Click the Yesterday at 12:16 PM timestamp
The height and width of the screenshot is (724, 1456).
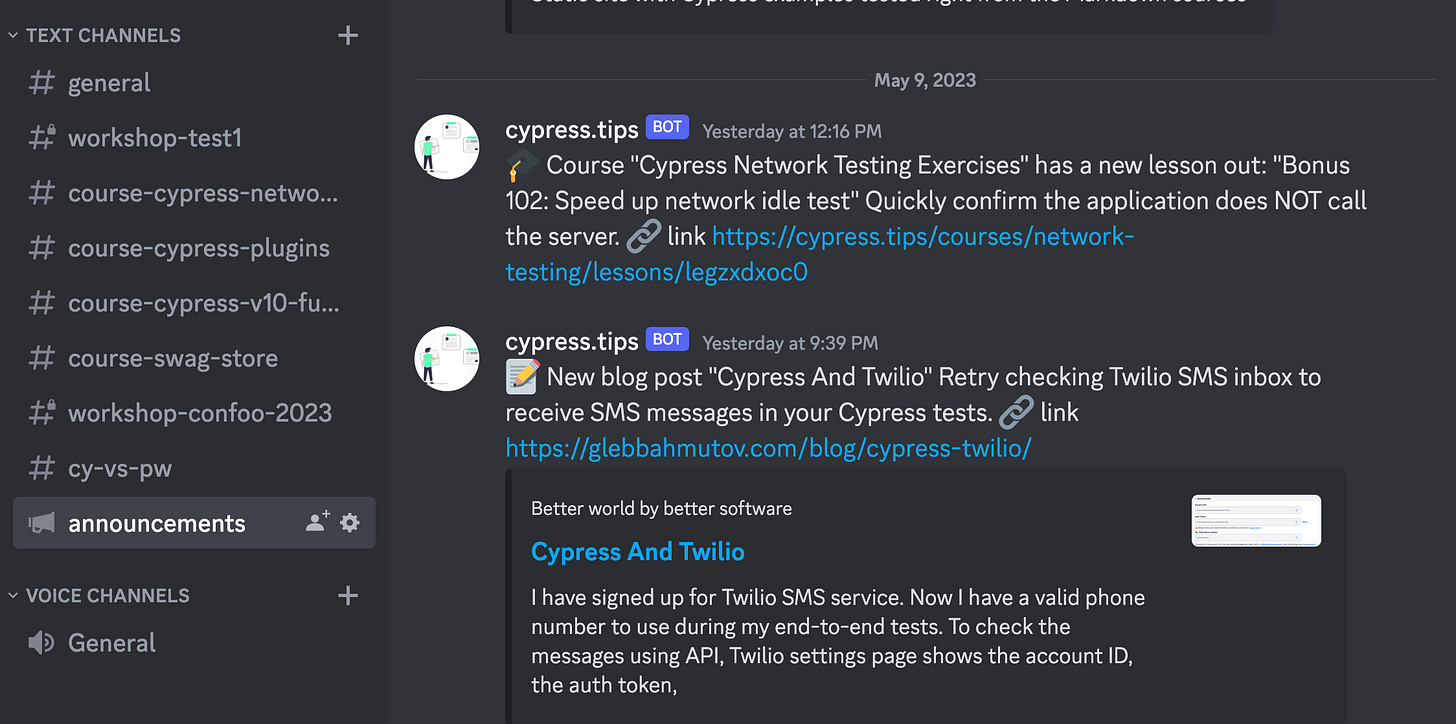click(792, 131)
